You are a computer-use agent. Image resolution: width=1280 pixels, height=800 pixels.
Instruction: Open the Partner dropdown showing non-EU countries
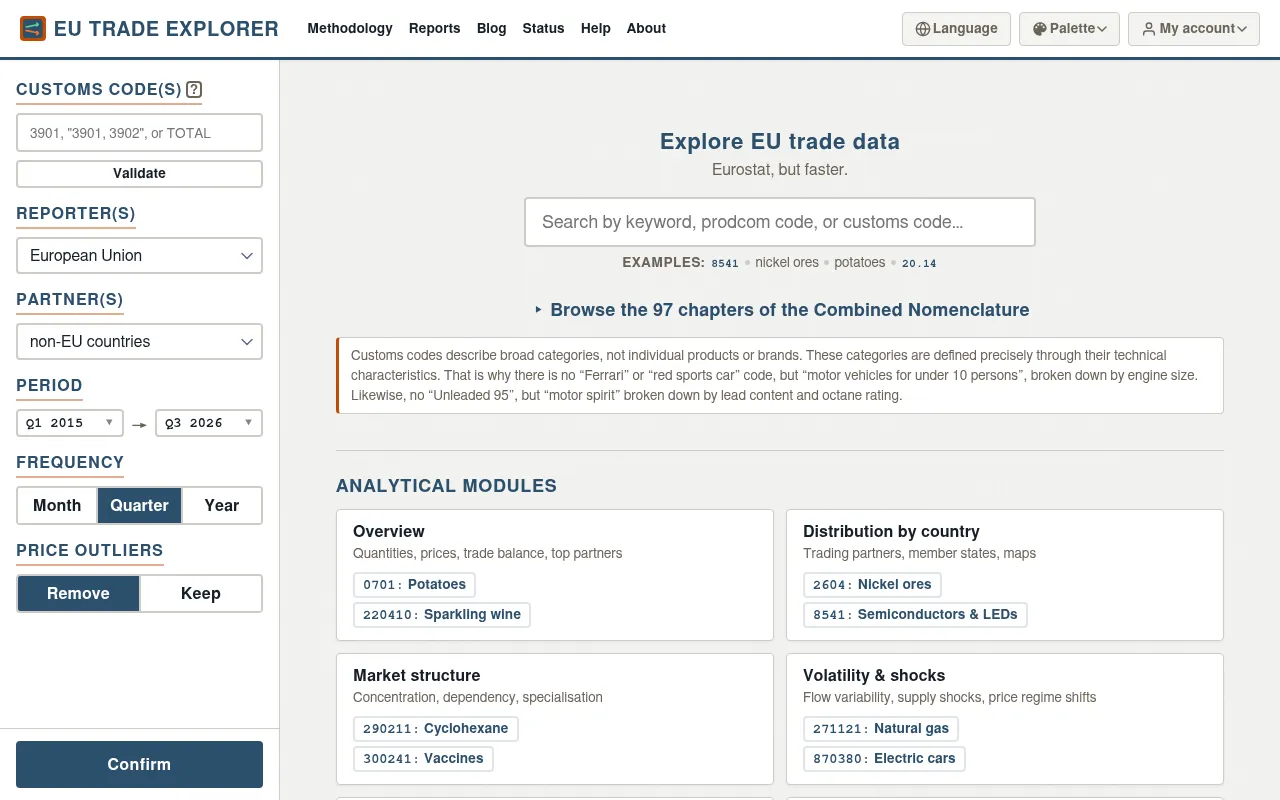(139, 342)
